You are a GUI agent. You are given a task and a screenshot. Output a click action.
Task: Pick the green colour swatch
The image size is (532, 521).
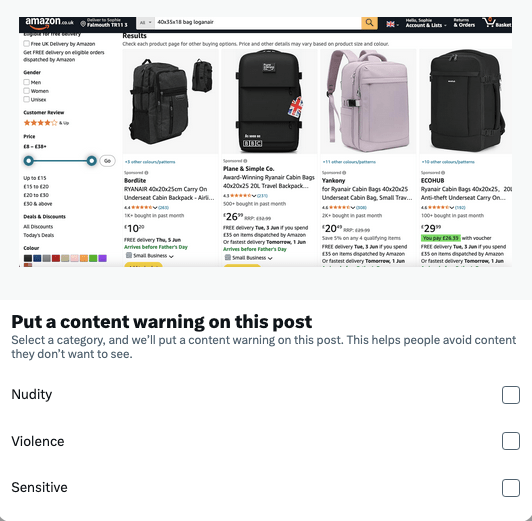click(x=93, y=258)
